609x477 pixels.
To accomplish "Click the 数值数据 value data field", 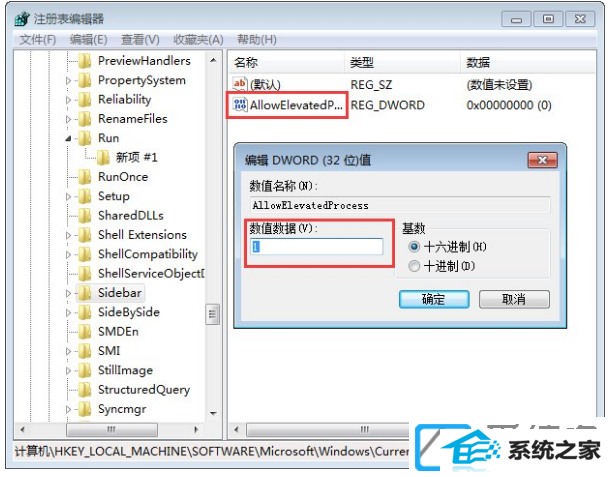I will (x=317, y=247).
